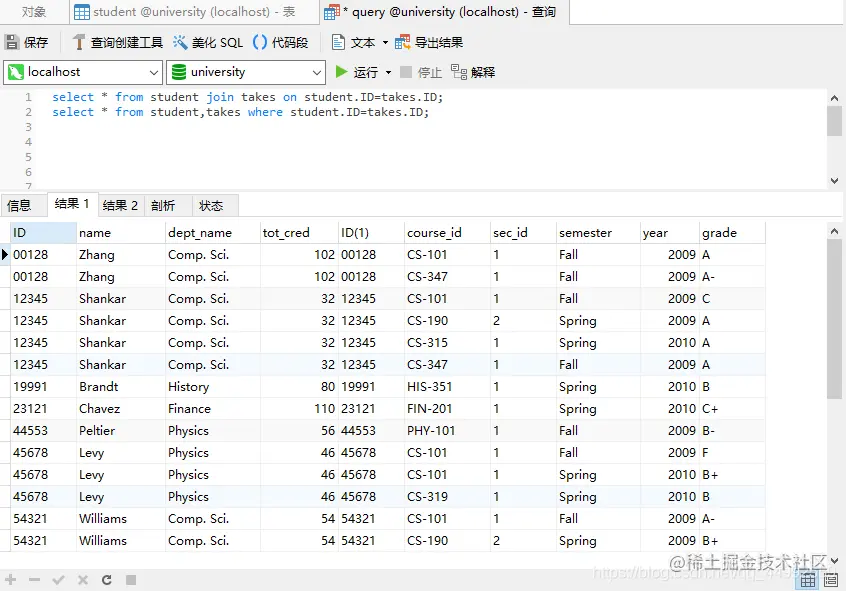Click the apply changes checkmark icon

point(58,580)
